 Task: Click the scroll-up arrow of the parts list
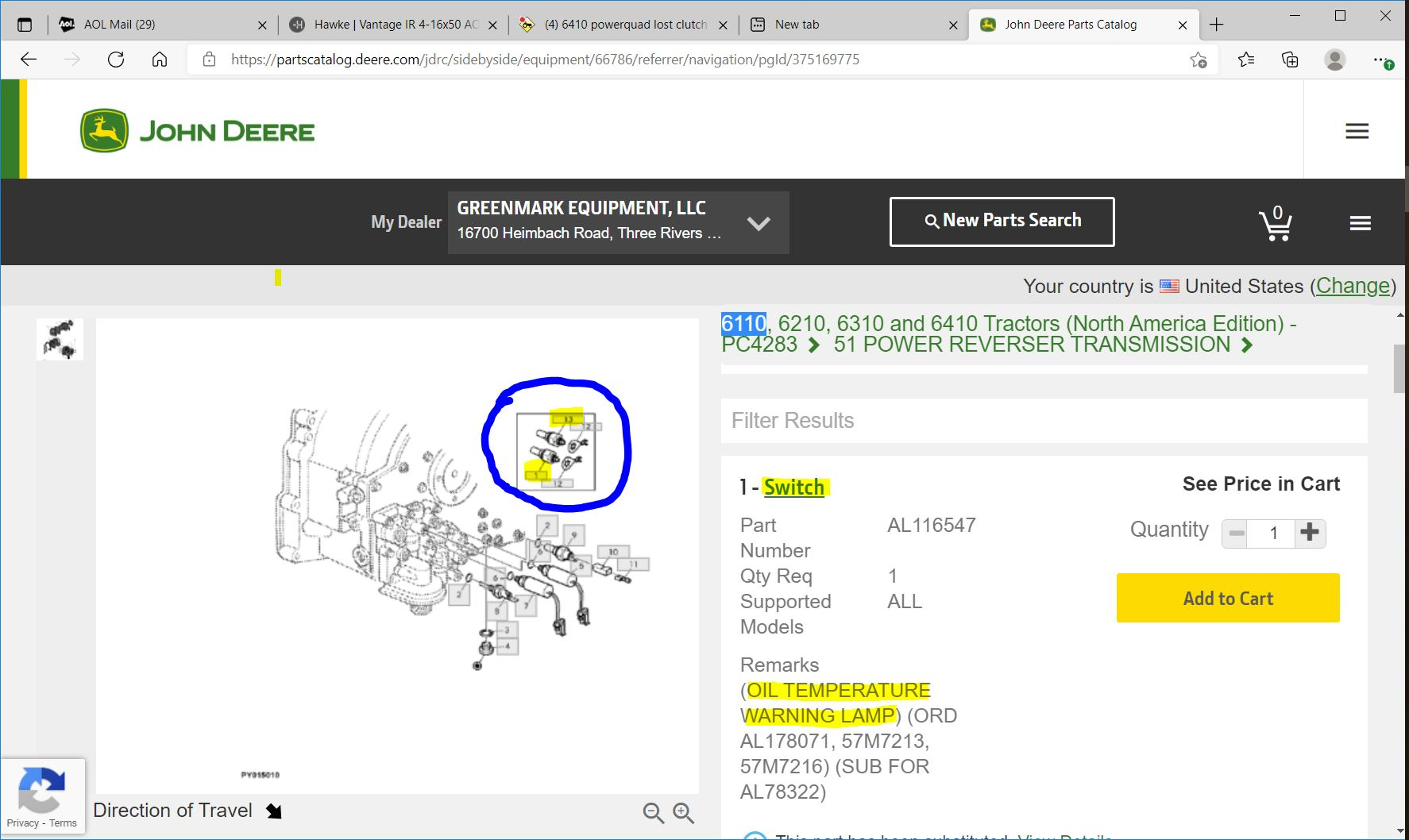click(1399, 316)
